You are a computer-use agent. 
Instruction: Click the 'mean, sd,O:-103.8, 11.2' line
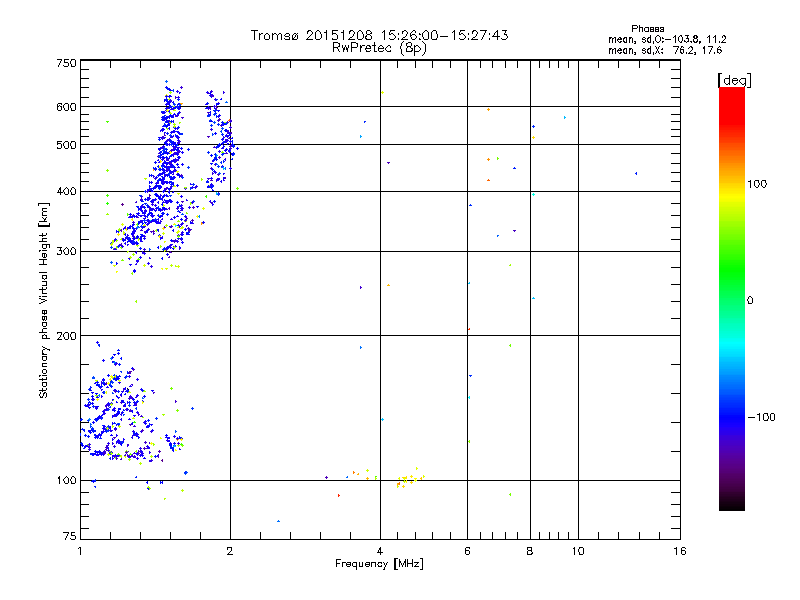pos(667,39)
